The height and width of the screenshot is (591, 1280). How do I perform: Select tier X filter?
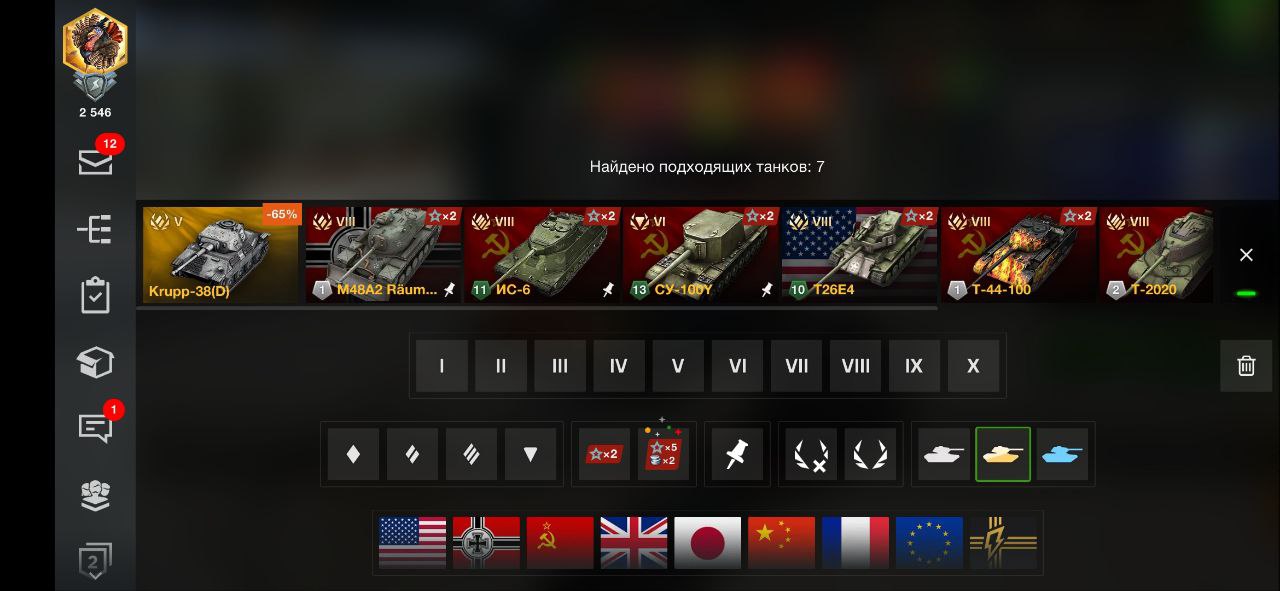[x=973, y=365]
